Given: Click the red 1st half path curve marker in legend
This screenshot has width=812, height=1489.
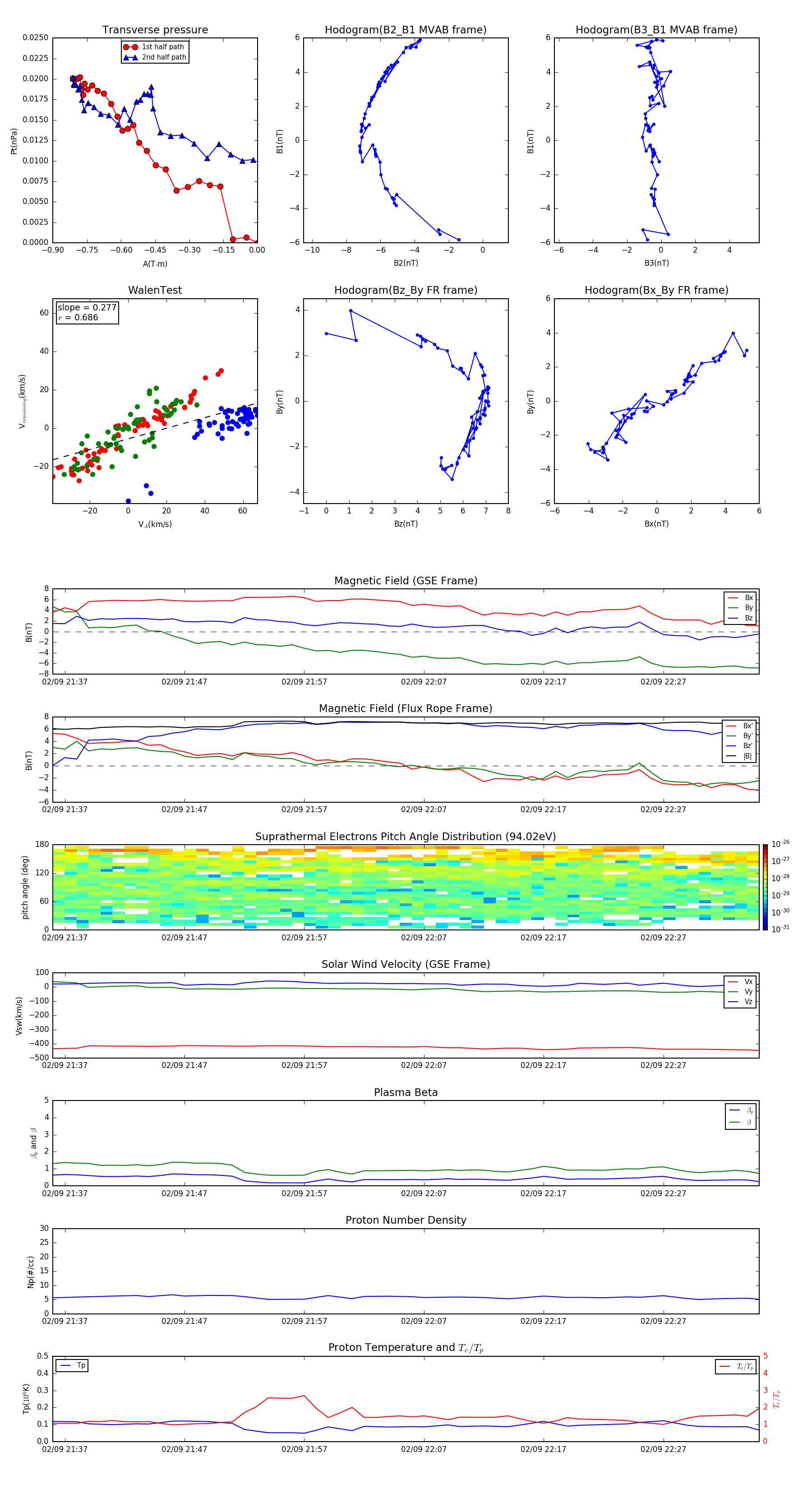Looking at the screenshot, I should click(x=131, y=47).
